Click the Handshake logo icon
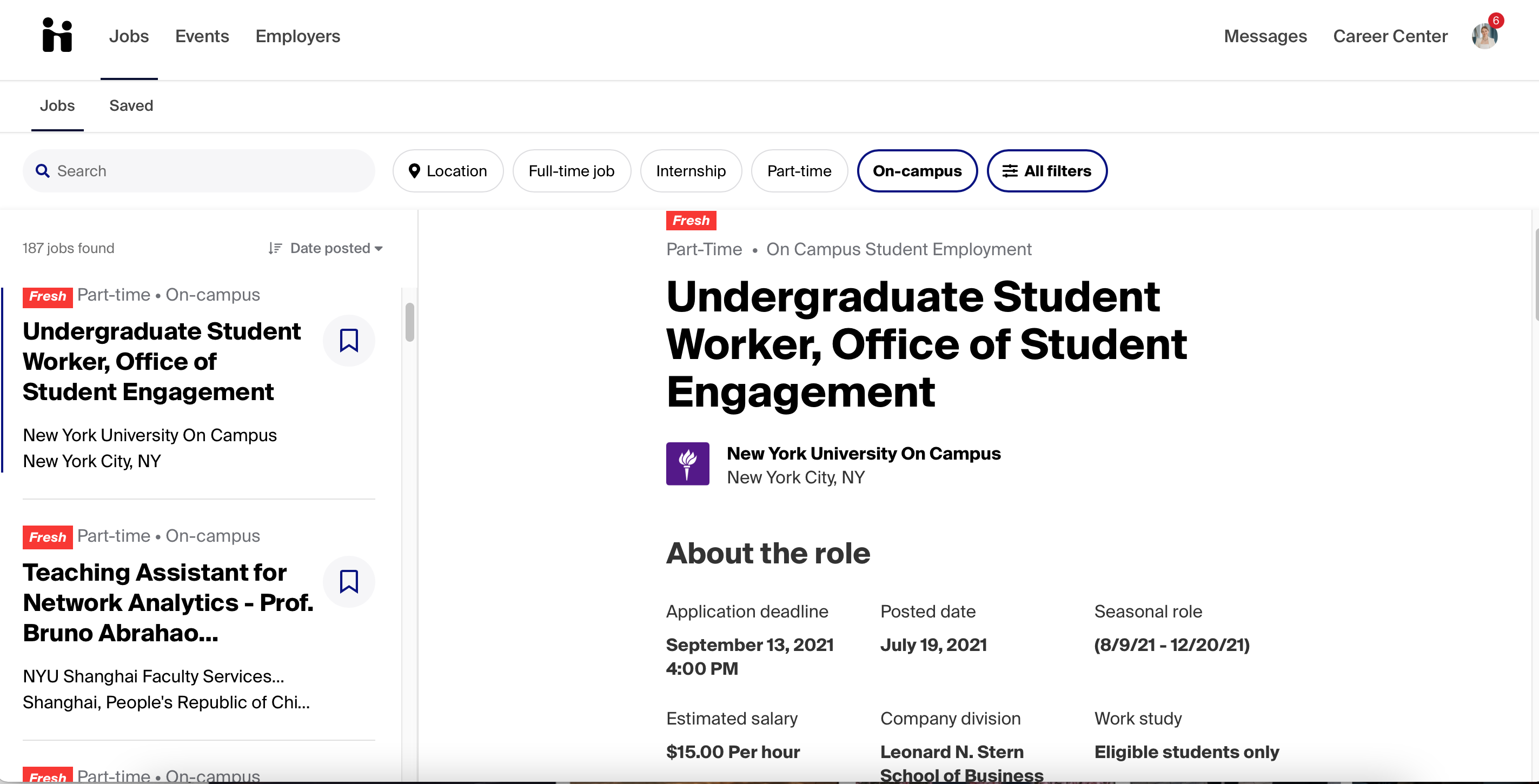This screenshot has width=1539, height=784. (57, 35)
